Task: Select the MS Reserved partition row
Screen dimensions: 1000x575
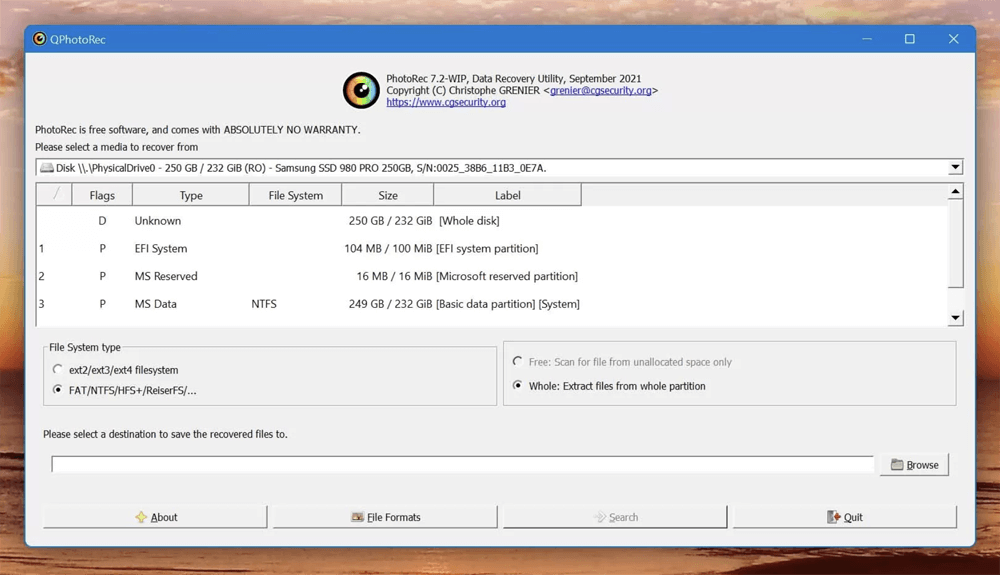Action: (x=492, y=276)
